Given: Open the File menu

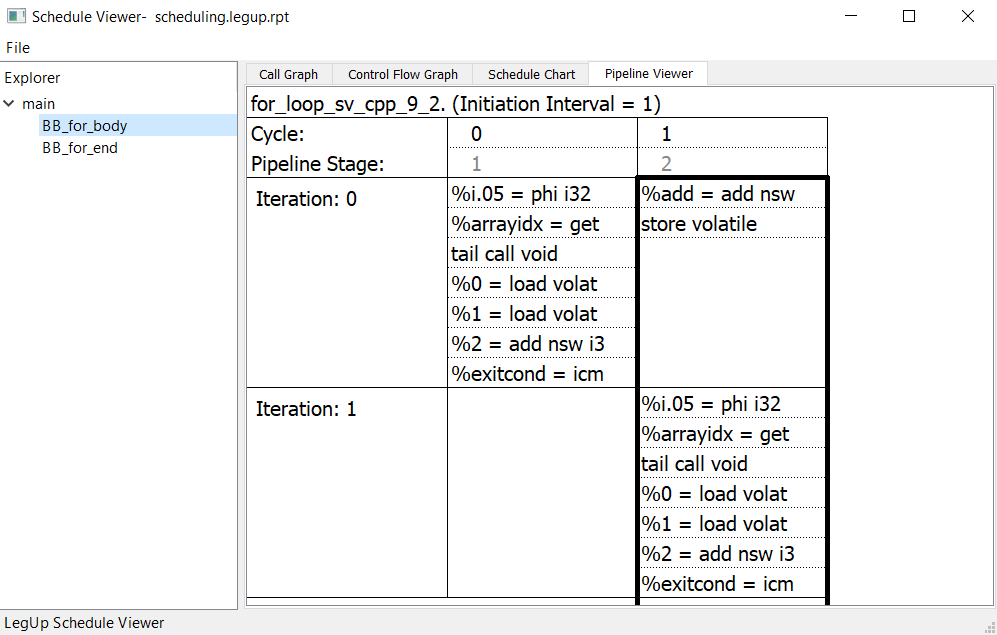Looking at the screenshot, I should [x=18, y=48].
